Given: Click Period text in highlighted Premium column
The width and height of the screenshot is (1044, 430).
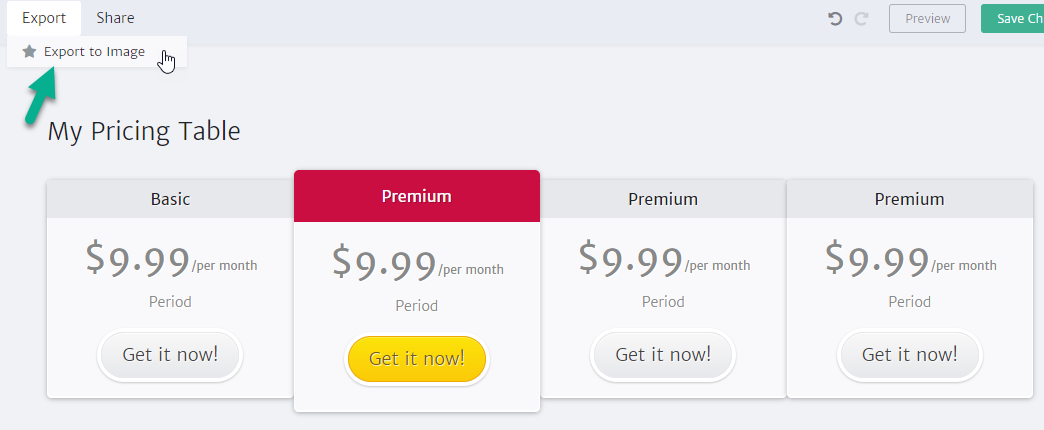Looking at the screenshot, I should [x=417, y=306].
